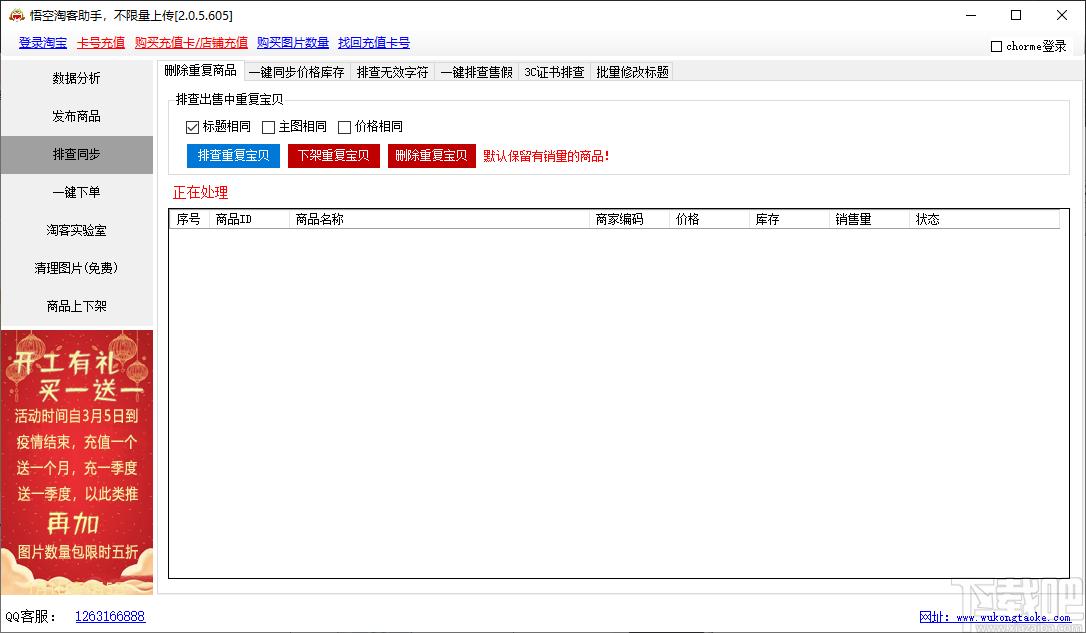
Task: Select the 3C证书排查 tab
Action: (x=554, y=72)
